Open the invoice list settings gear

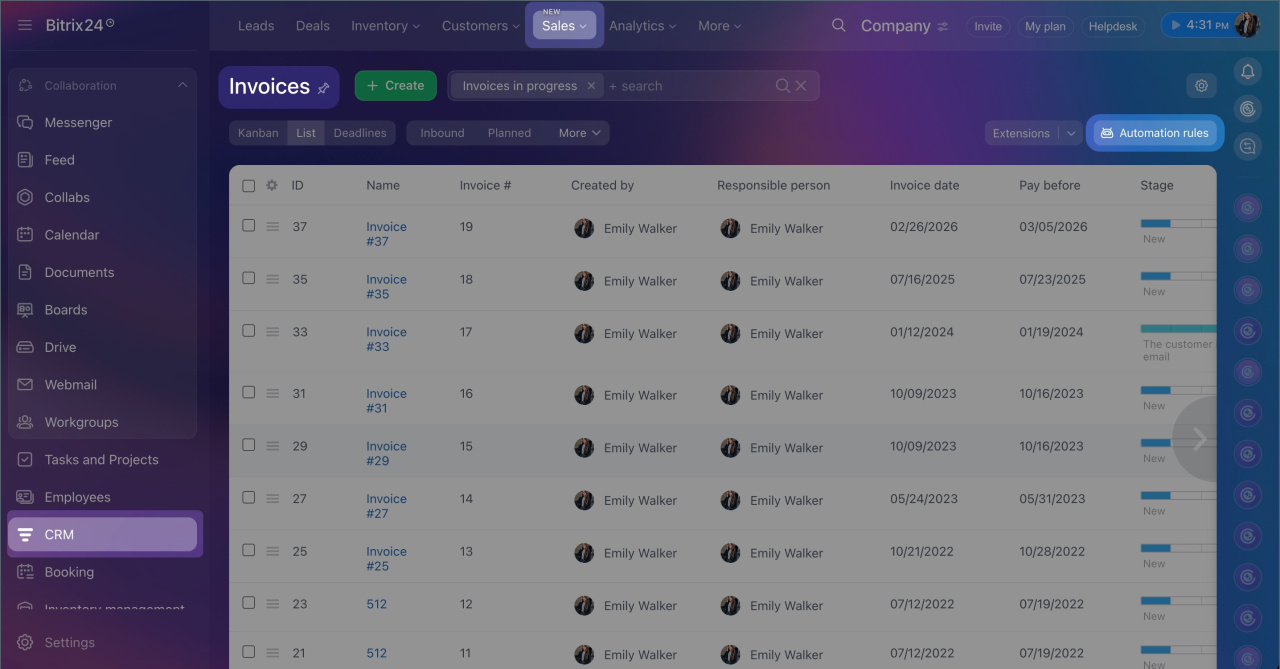[1201, 86]
